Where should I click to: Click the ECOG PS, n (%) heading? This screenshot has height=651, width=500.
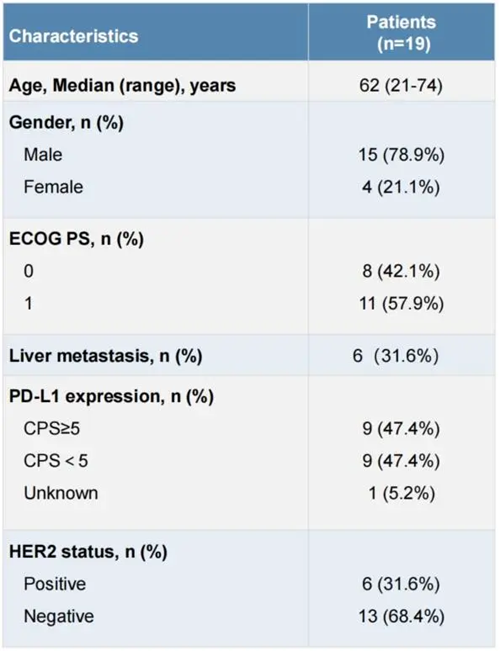coord(76,239)
